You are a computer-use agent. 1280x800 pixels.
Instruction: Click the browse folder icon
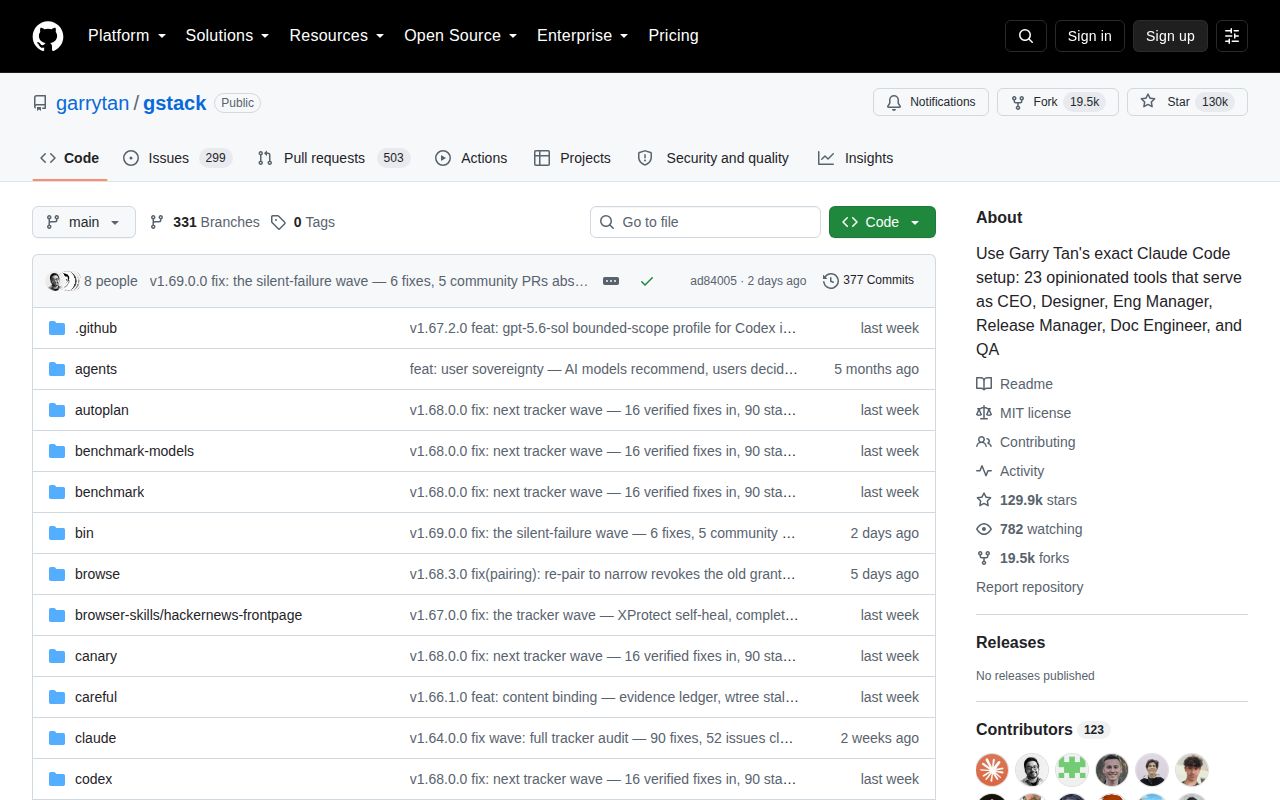point(57,574)
